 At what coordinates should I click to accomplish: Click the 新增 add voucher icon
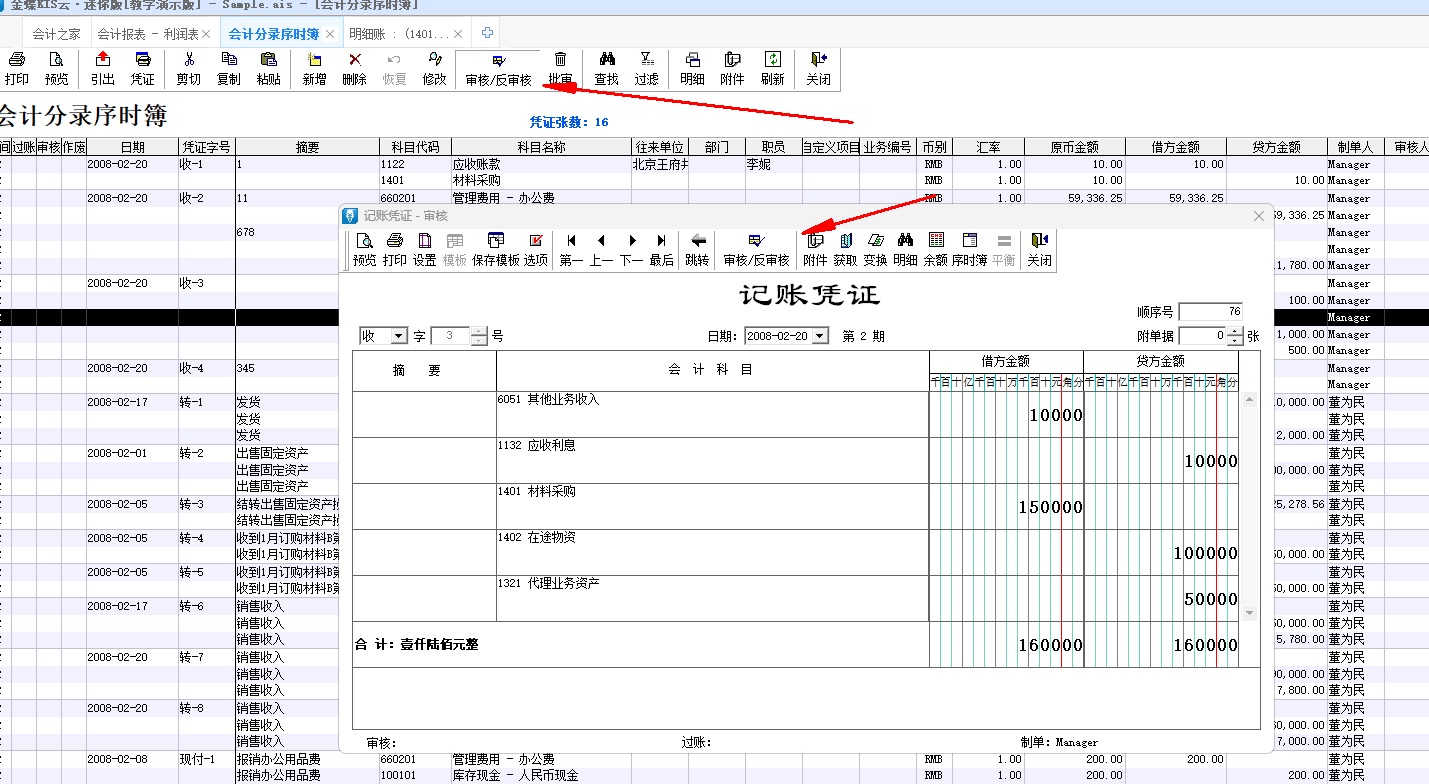315,69
